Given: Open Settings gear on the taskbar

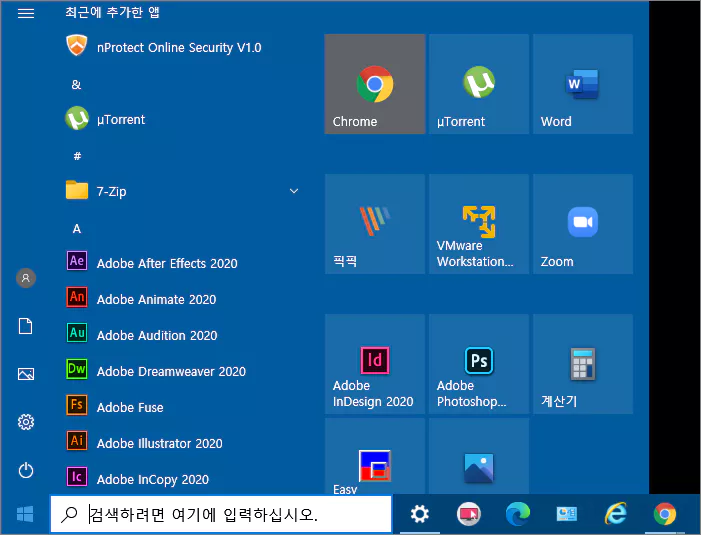Looking at the screenshot, I should pyautogui.click(x=420, y=514).
